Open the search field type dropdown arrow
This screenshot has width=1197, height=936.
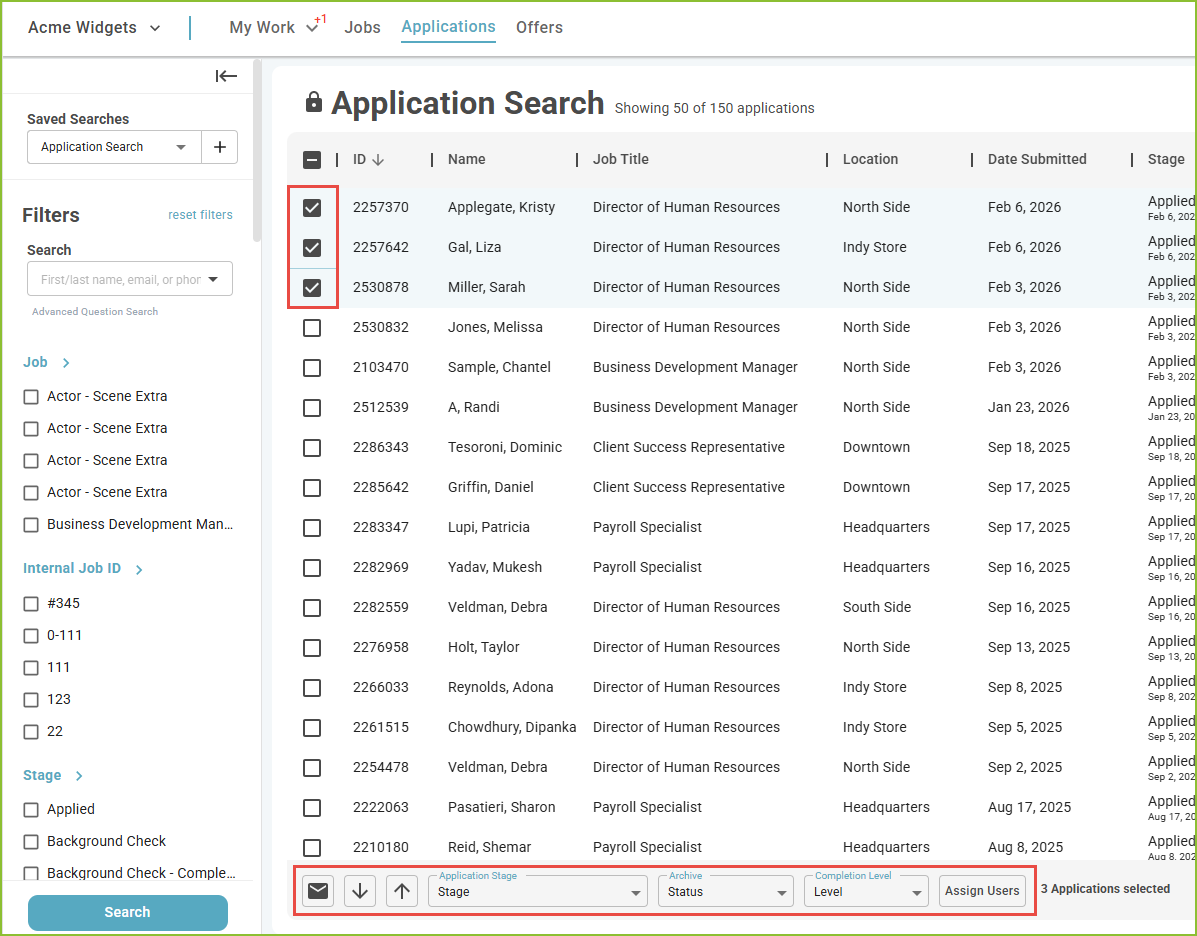click(x=213, y=279)
